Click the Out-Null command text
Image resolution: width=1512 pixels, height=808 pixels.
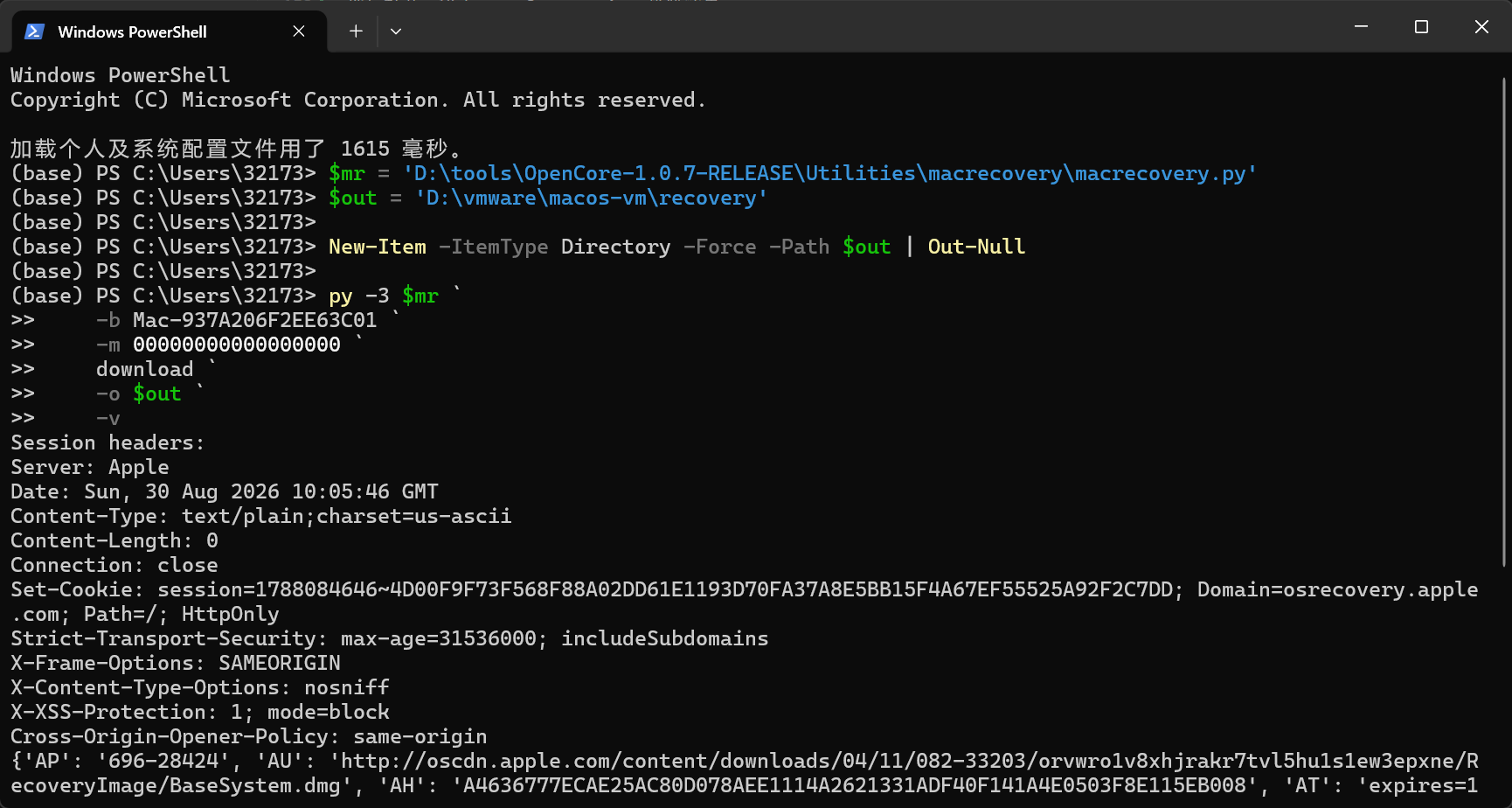coord(976,247)
